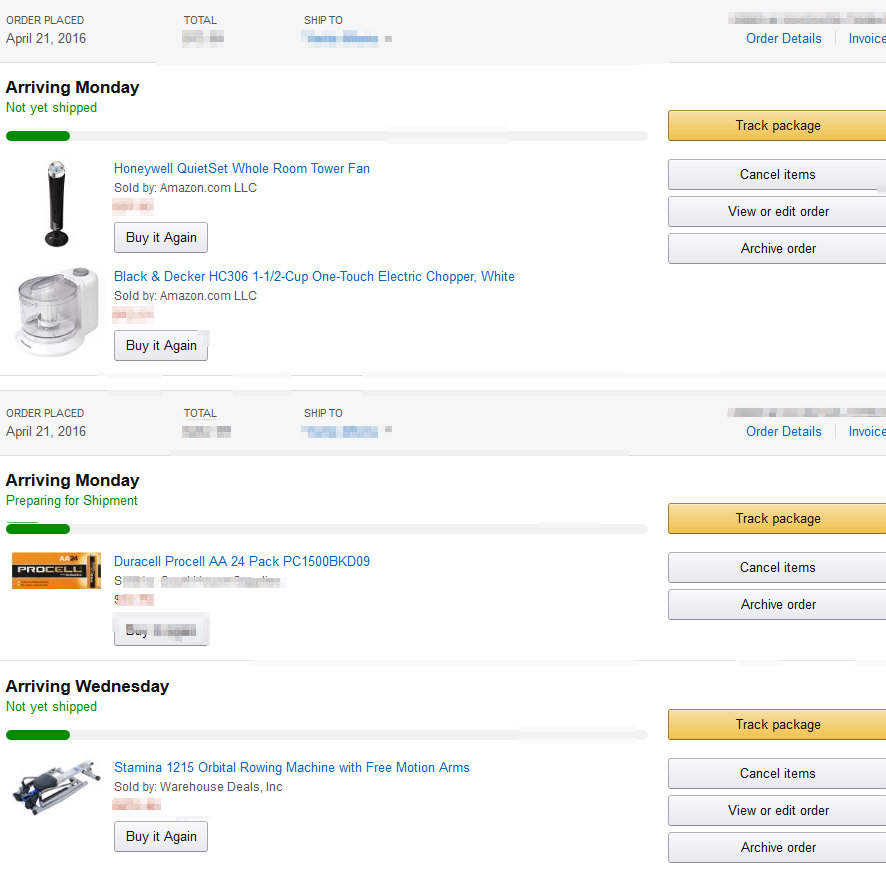Screen dimensions: 886x872
Task: Open Duracell Procell AA 24 Pack link
Action: [242, 561]
